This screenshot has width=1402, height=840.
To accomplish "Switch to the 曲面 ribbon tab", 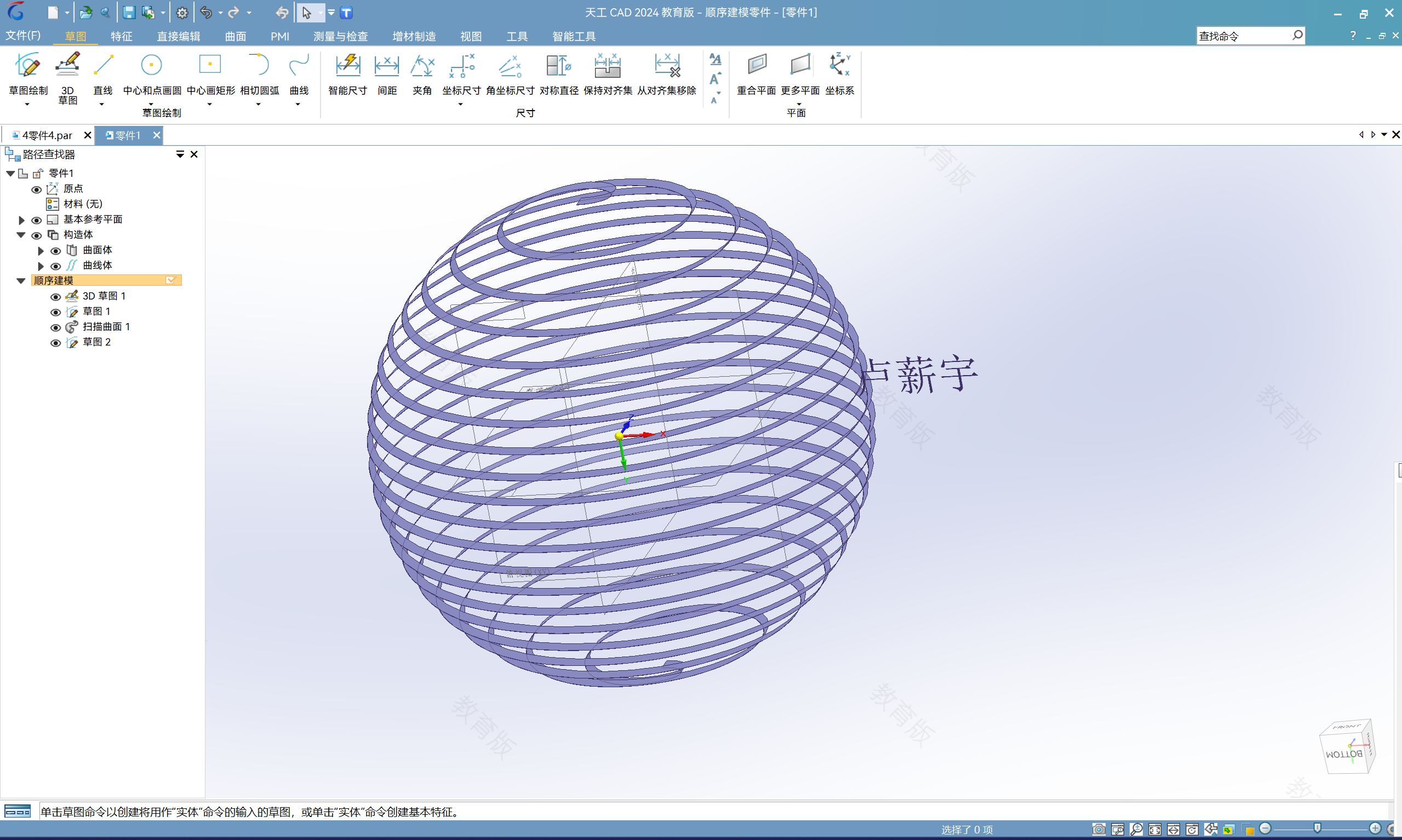I will (236, 36).
